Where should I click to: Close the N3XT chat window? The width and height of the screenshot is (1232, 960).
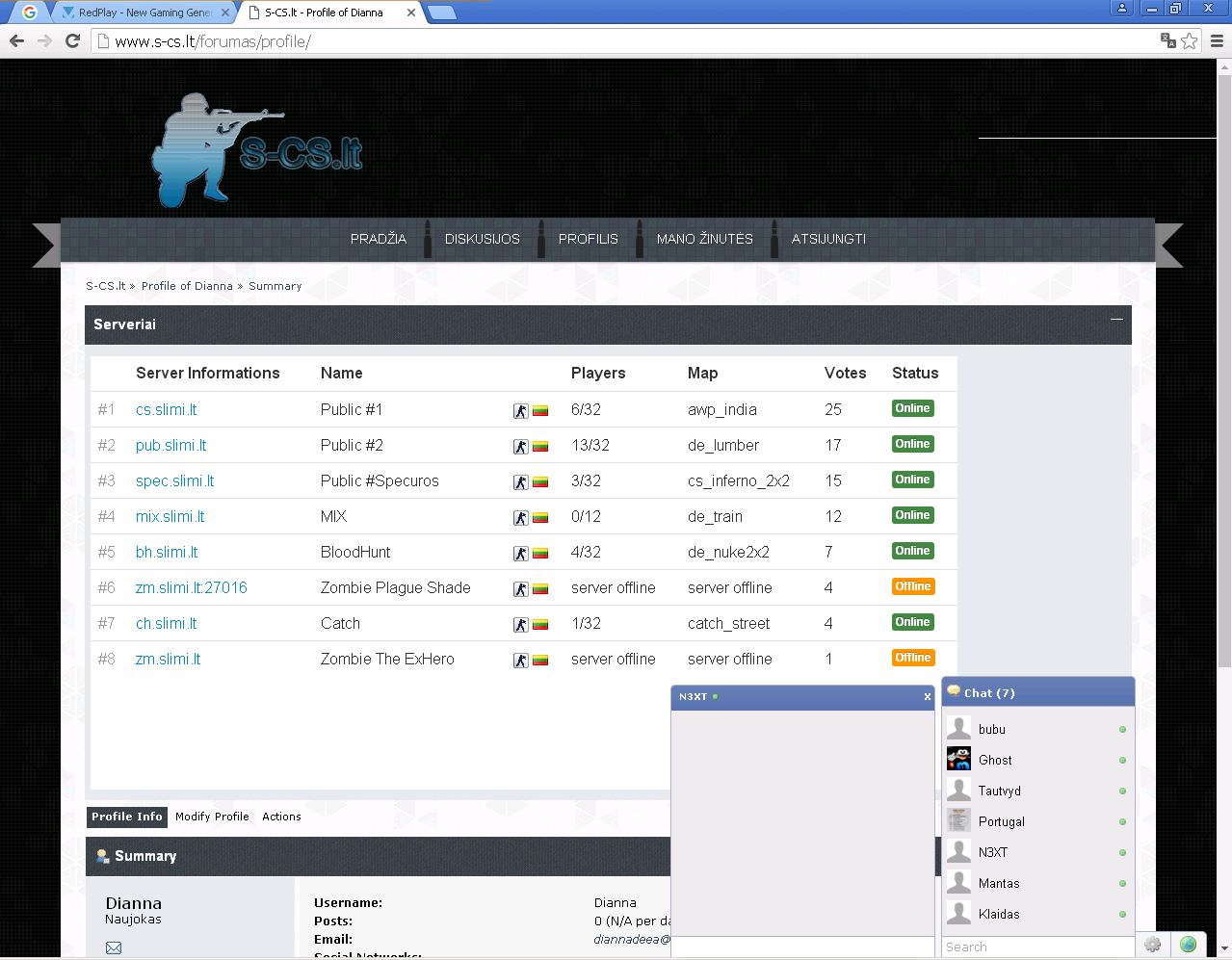click(x=927, y=697)
